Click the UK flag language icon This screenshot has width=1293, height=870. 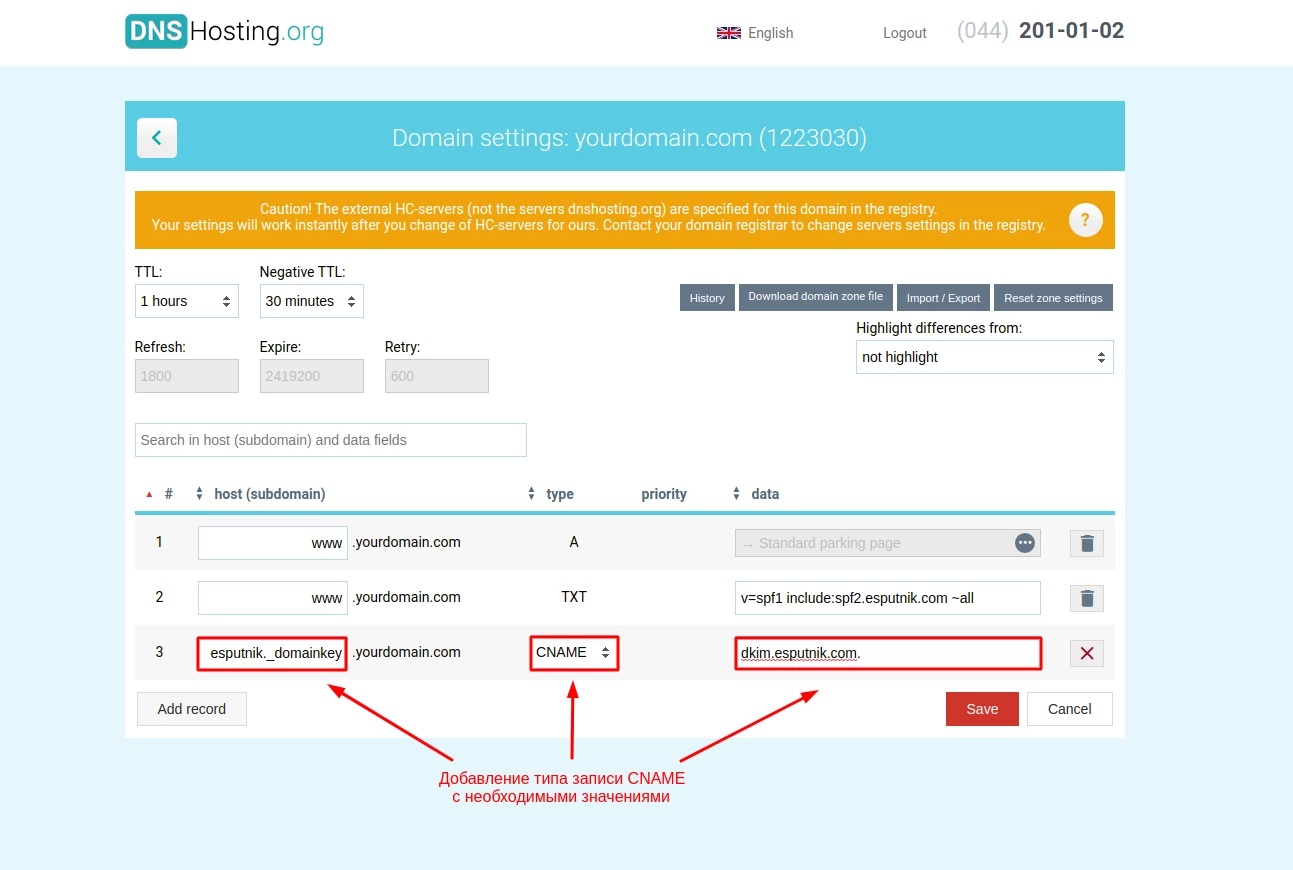(728, 33)
